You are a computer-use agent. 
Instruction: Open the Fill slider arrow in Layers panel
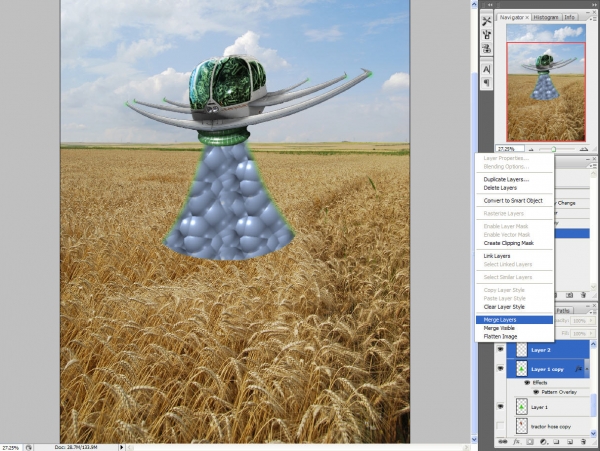coord(591,334)
